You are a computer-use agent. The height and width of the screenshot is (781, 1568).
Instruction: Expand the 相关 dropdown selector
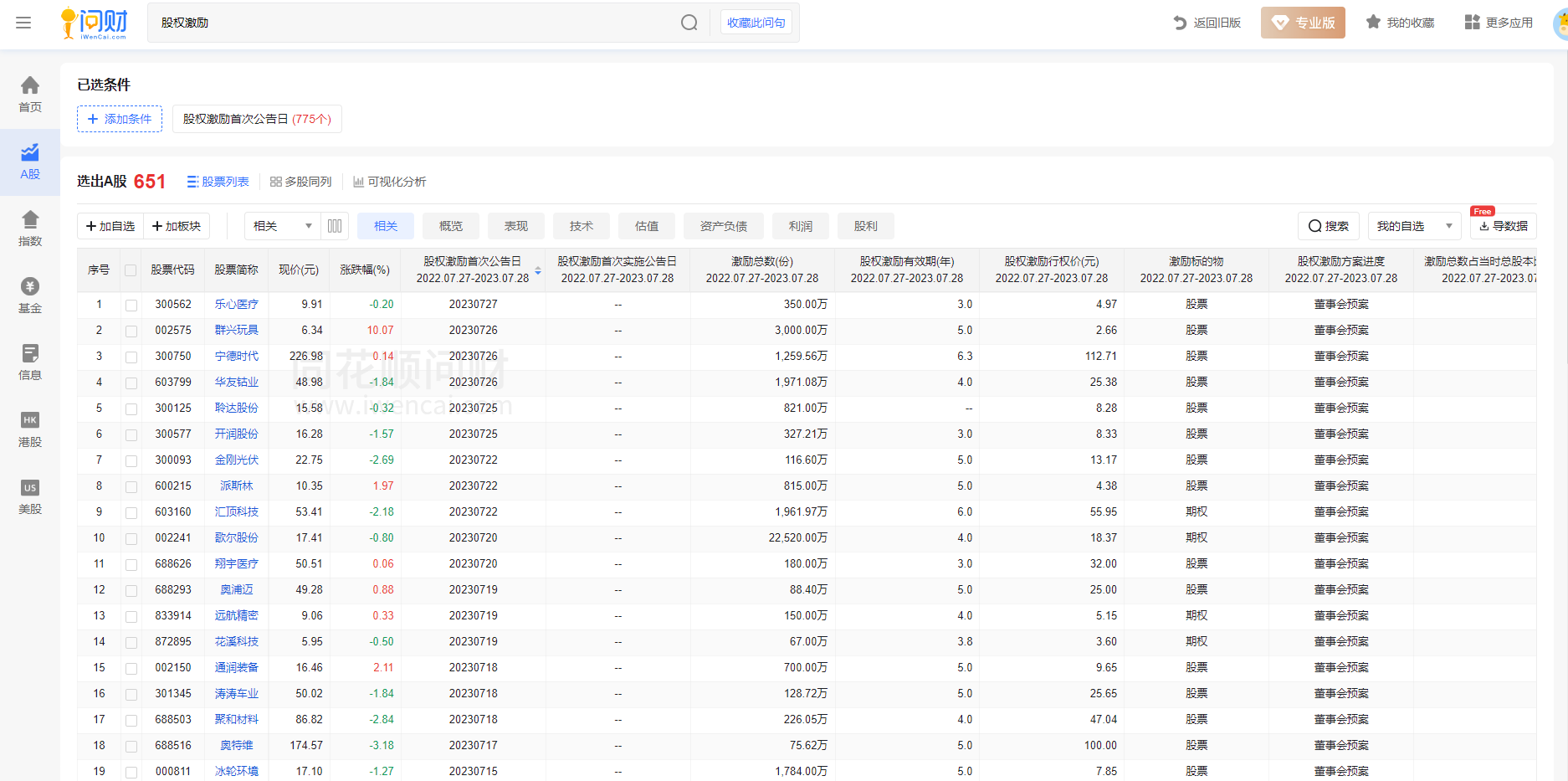click(283, 226)
